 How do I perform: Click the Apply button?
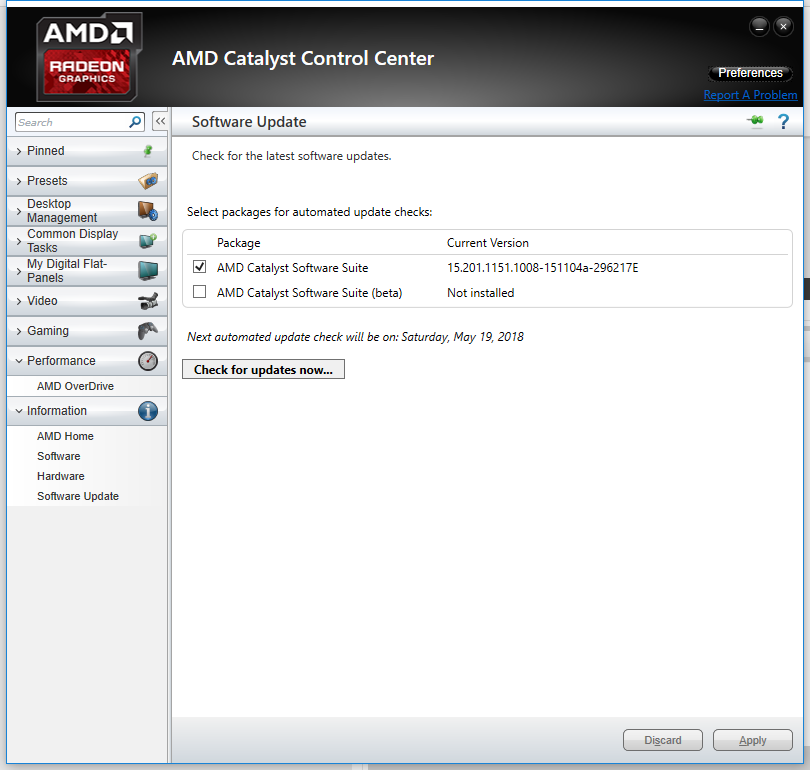pyautogui.click(x=753, y=740)
